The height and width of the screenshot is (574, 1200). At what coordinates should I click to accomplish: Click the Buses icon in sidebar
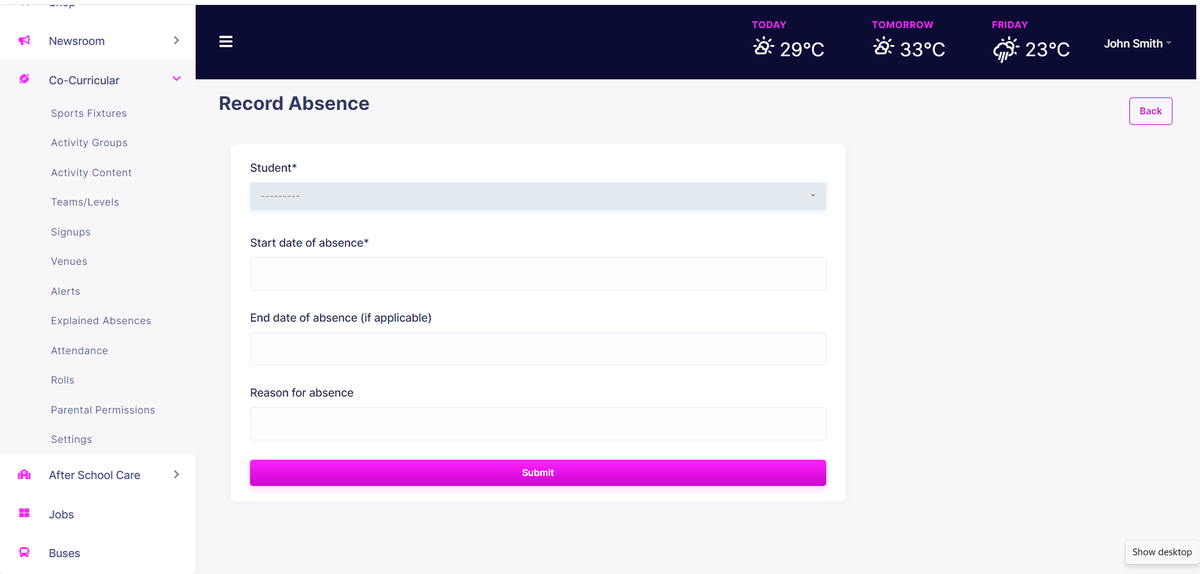[x=25, y=553]
